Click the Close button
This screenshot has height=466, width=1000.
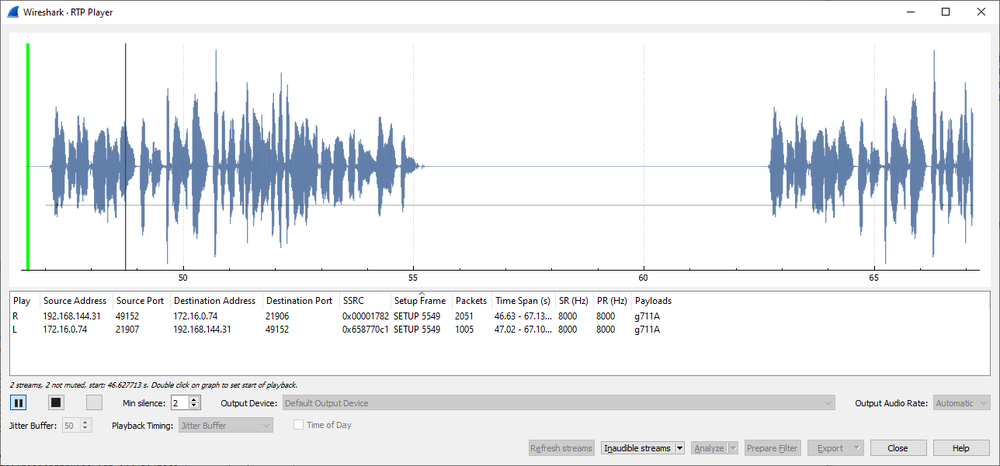coord(897,448)
